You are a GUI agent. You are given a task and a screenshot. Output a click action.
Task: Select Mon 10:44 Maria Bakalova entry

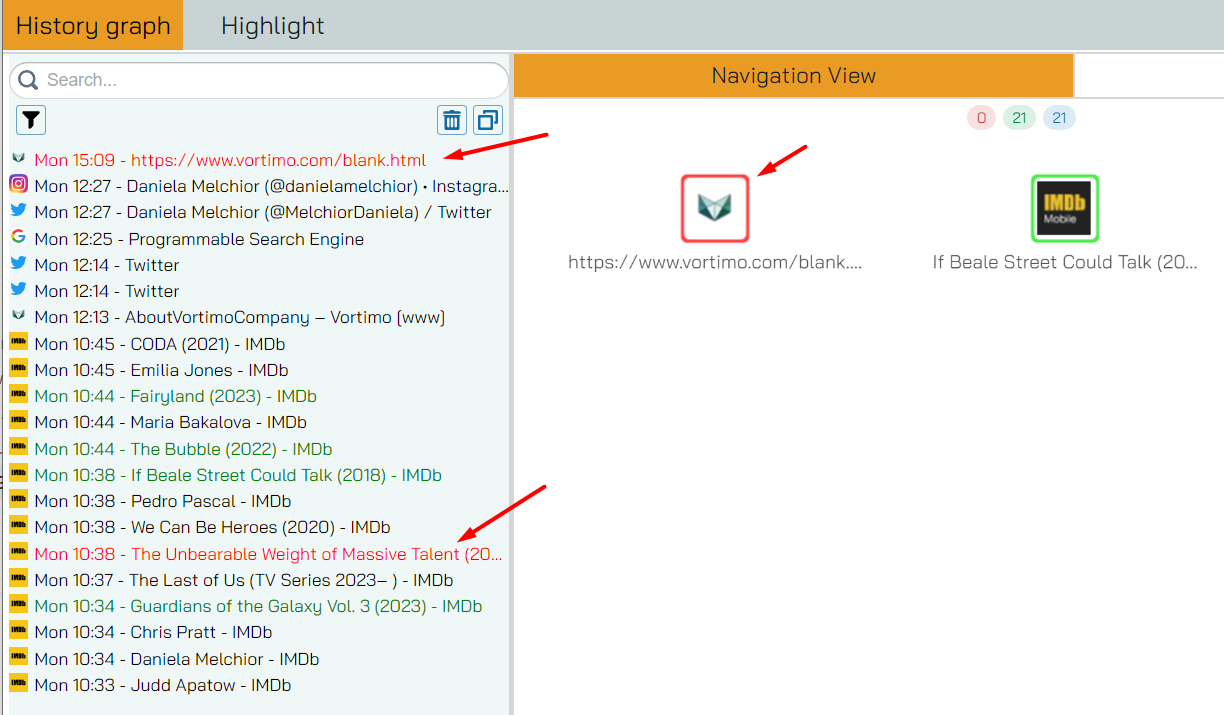click(170, 422)
